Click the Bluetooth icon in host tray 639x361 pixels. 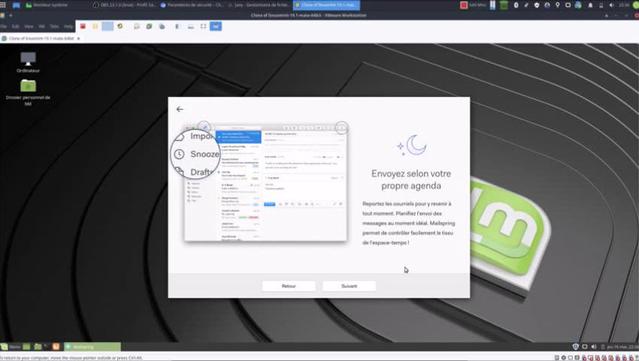(x=516, y=5)
